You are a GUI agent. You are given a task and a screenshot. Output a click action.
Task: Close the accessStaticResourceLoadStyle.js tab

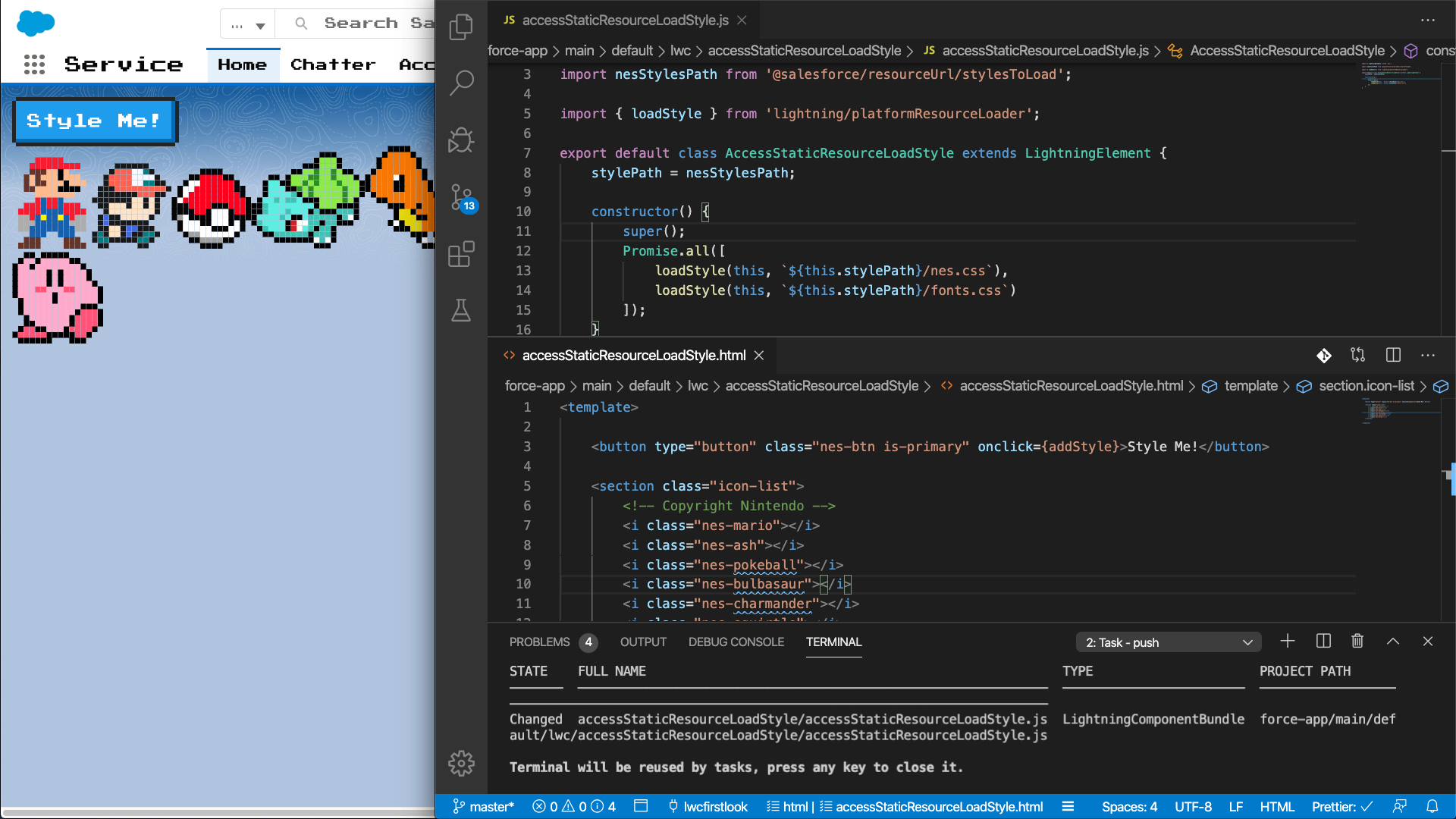(742, 20)
